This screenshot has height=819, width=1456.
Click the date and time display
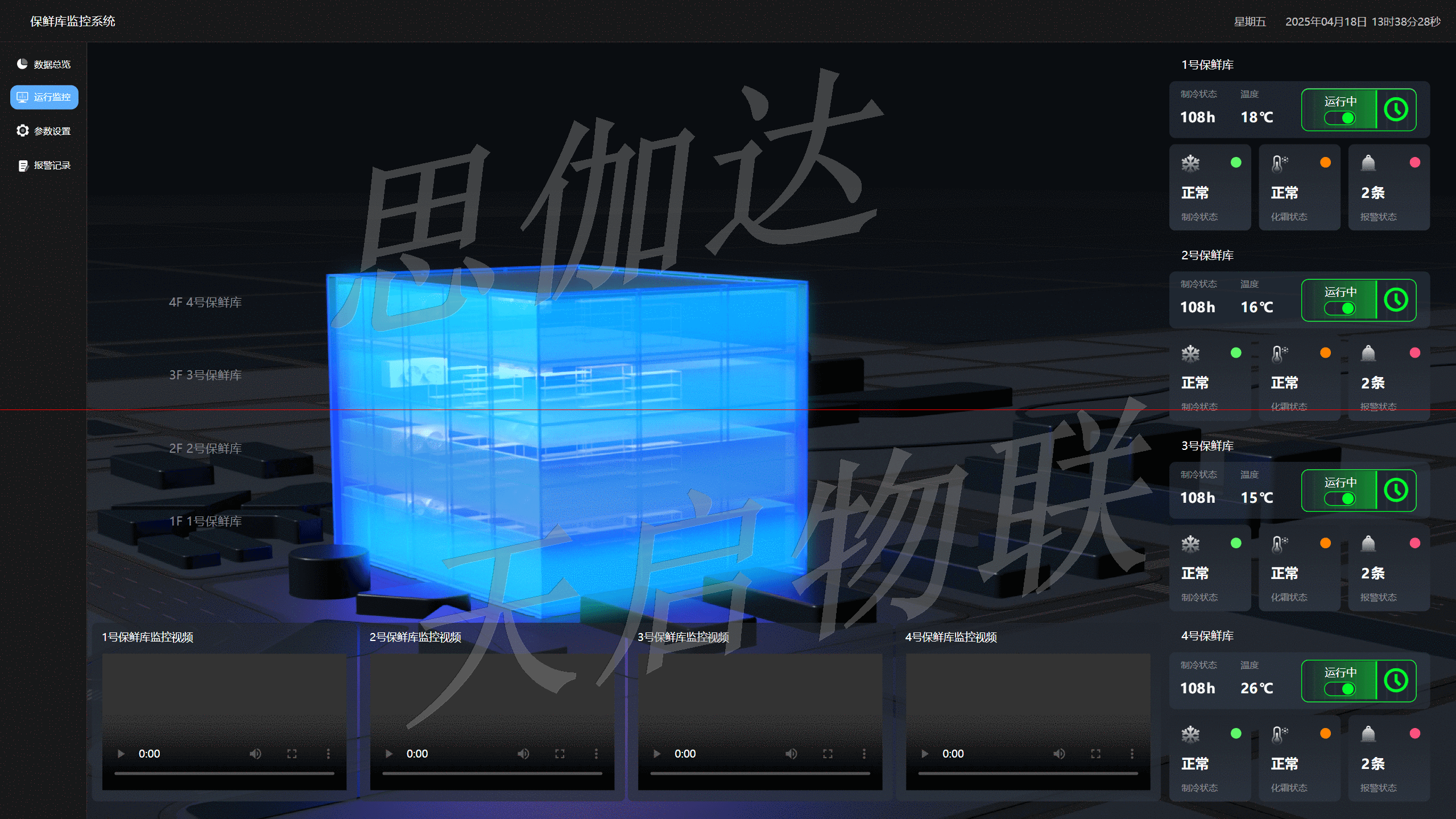pyautogui.click(x=1363, y=22)
